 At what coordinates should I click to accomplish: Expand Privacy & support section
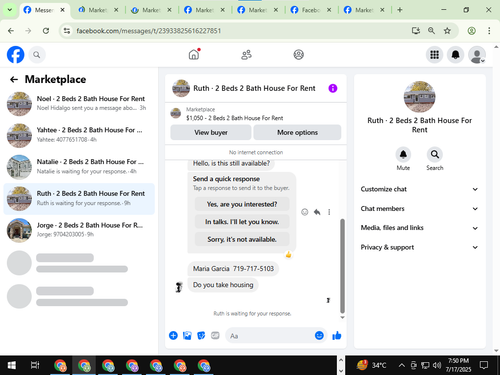click(x=419, y=247)
